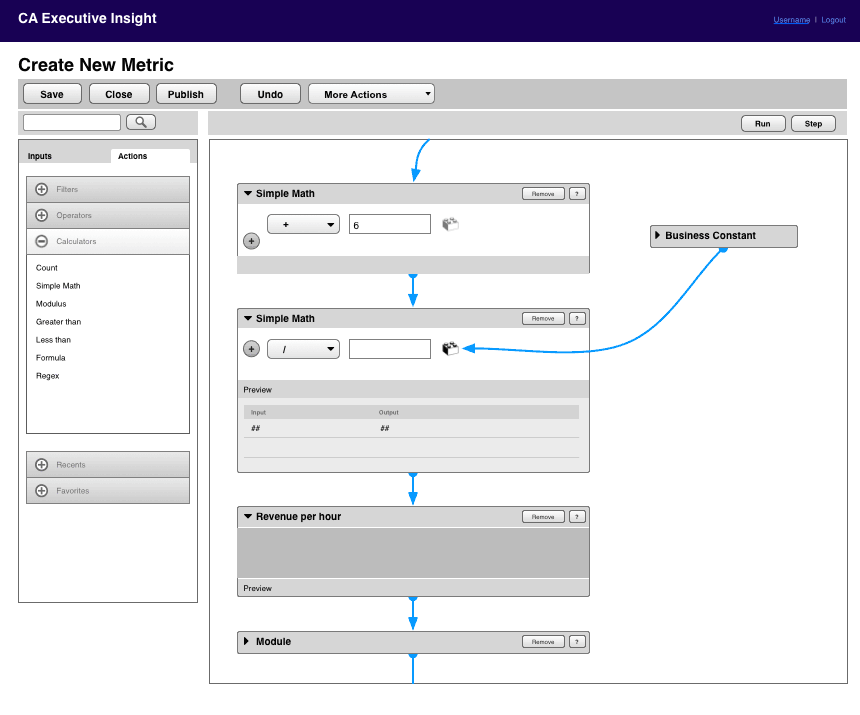The image size is (860, 715).
Task: Expand Filters using its plus icon
Action: tap(41, 189)
